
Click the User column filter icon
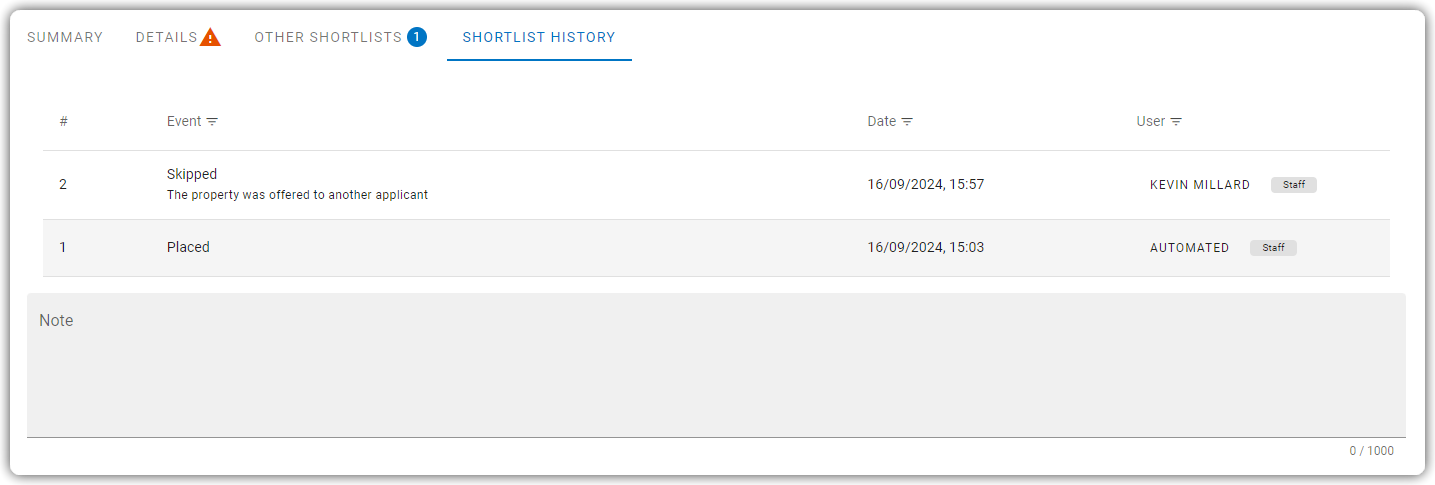(x=1176, y=121)
